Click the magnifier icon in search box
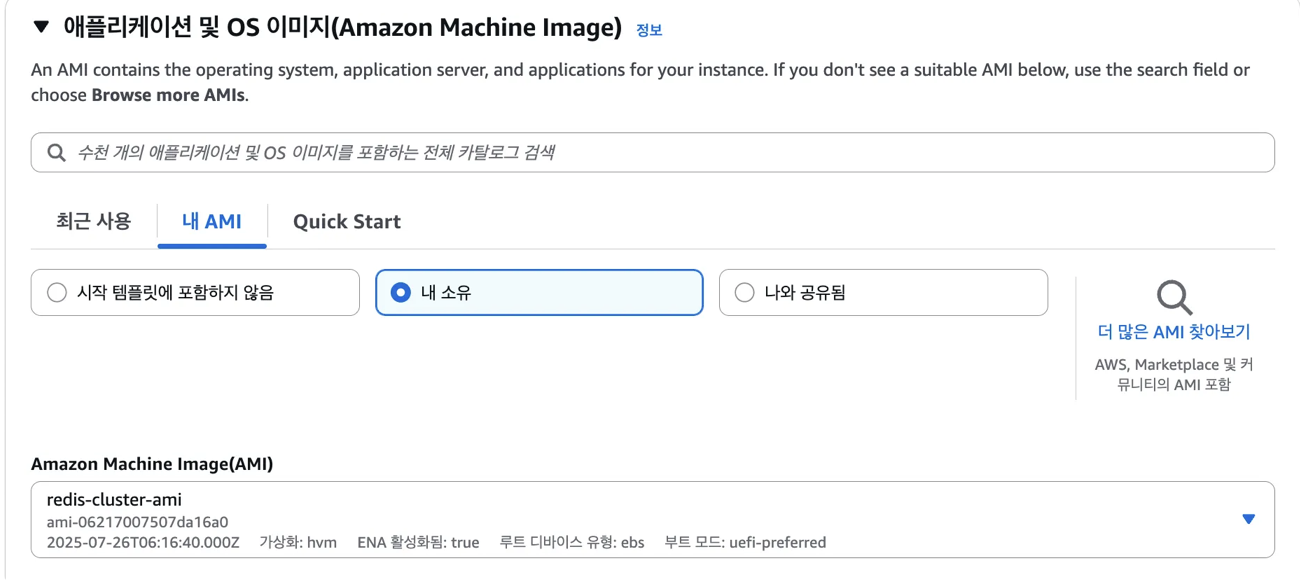 pos(56,153)
